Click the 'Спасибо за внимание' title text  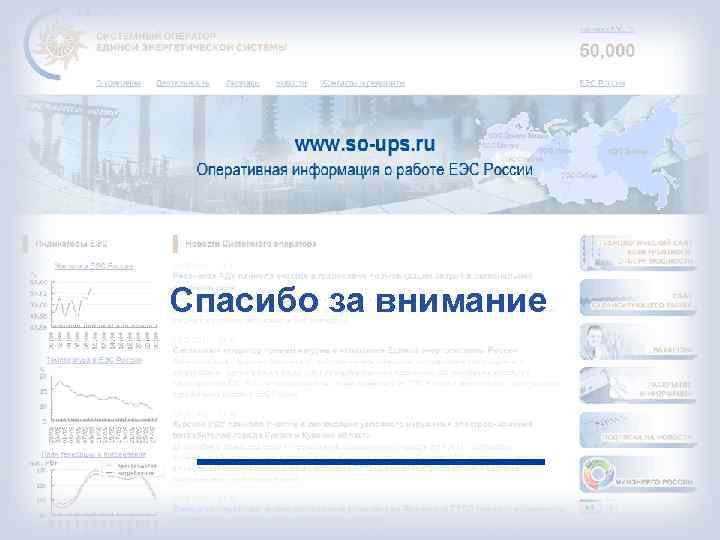tap(358, 300)
